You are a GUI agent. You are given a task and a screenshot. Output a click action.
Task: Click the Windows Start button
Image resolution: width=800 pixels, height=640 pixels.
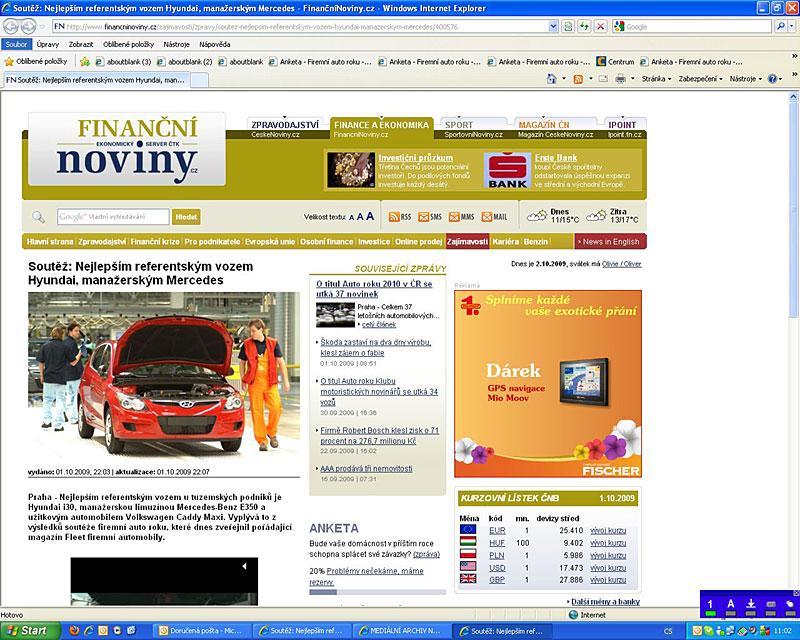(30, 630)
